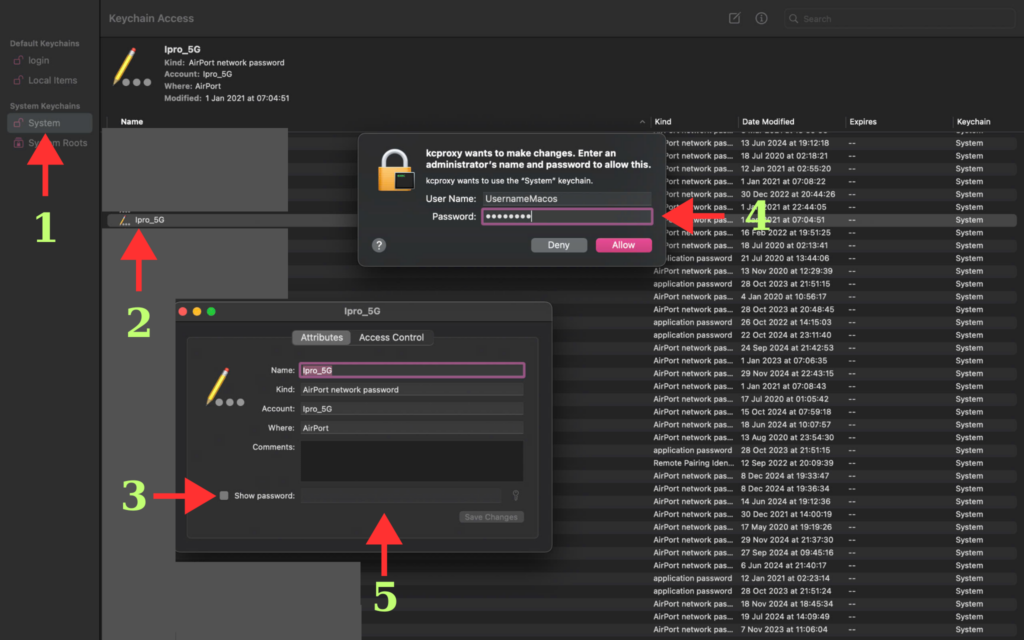The height and width of the screenshot is (640, 1024).
Task: Click the Ipro_5G window title bar text
Action: tap(362, 312)
